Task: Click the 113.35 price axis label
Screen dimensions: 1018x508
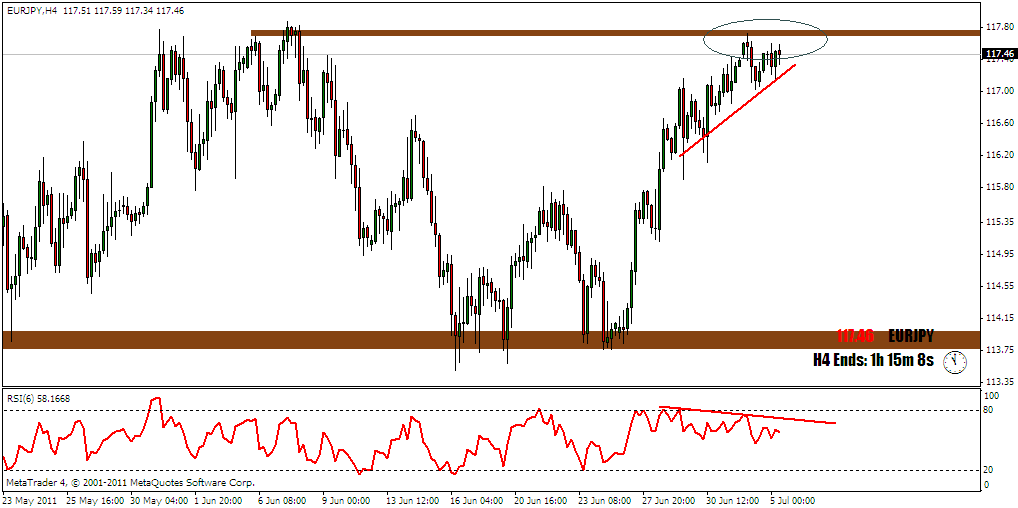Action: pyautogui.click(x=1000, y=381)
